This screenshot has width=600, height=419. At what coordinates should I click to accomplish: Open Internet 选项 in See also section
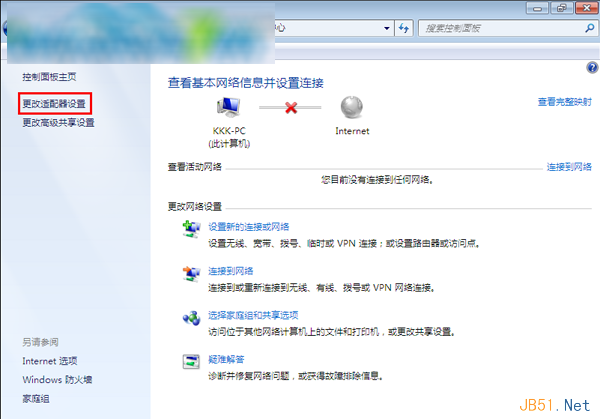pos(49,360)
